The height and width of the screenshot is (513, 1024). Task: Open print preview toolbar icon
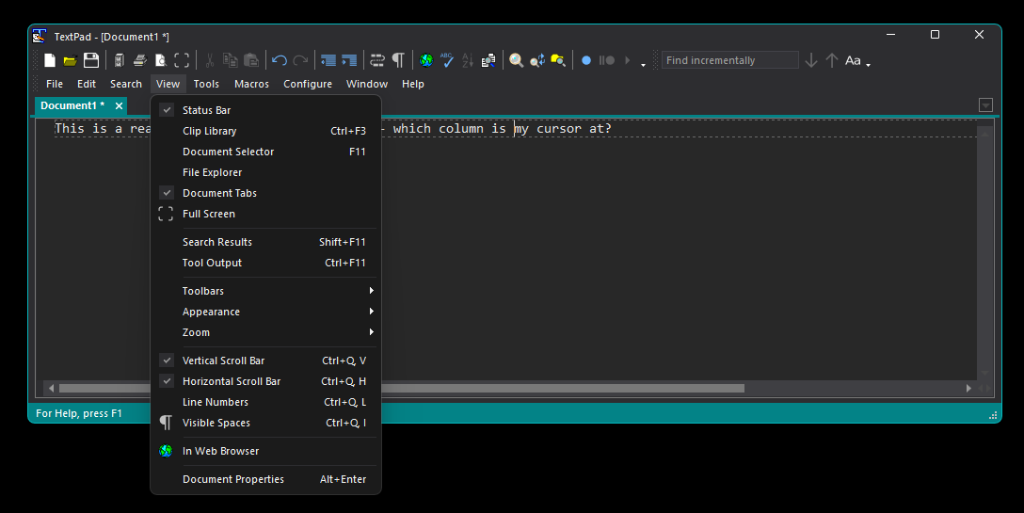161,60
